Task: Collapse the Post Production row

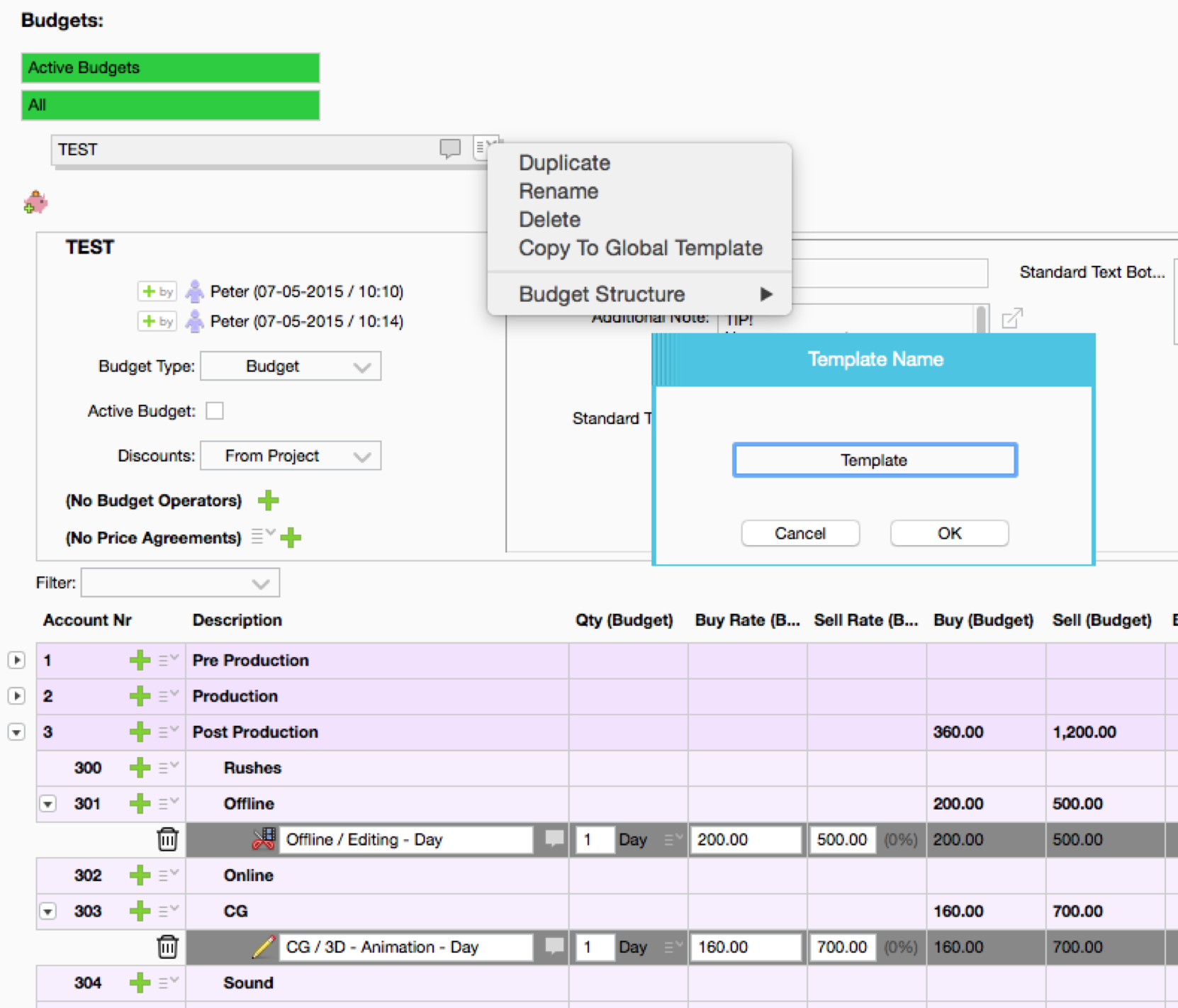Action: pyautogui.click(x=16, y=732)
